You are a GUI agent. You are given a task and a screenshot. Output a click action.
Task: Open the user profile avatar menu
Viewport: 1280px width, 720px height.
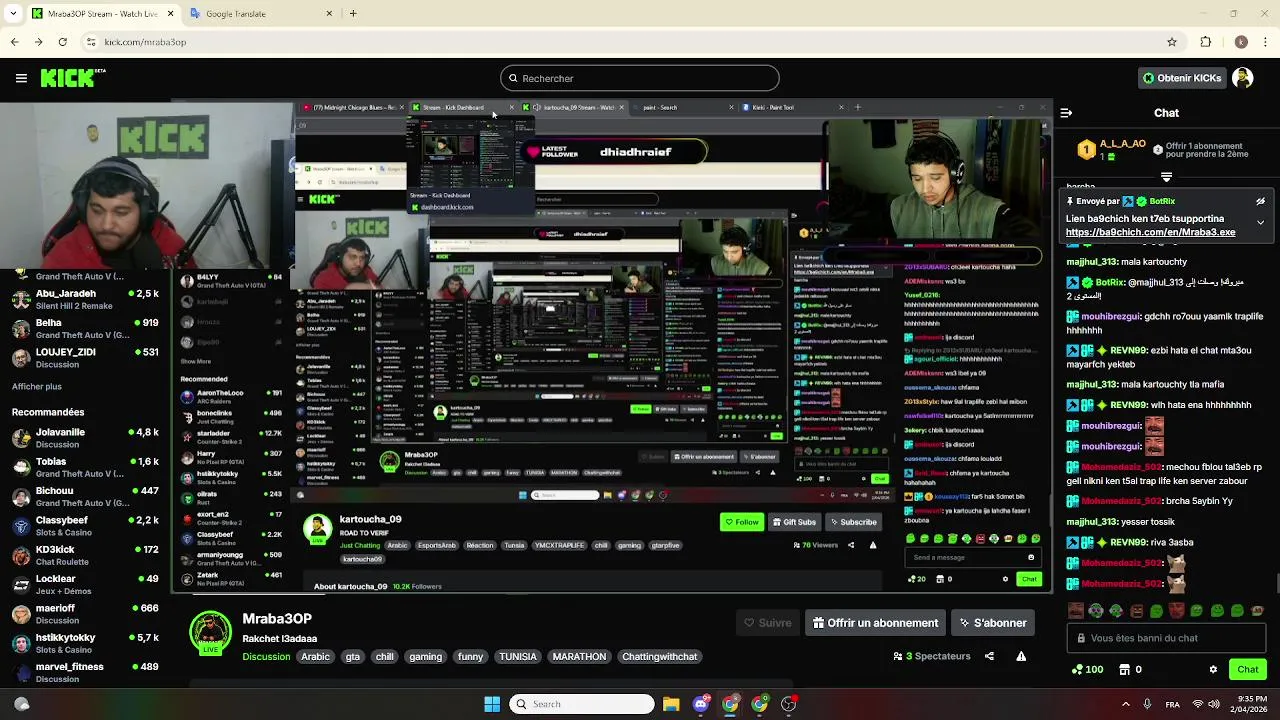(x=1242, y=78)
